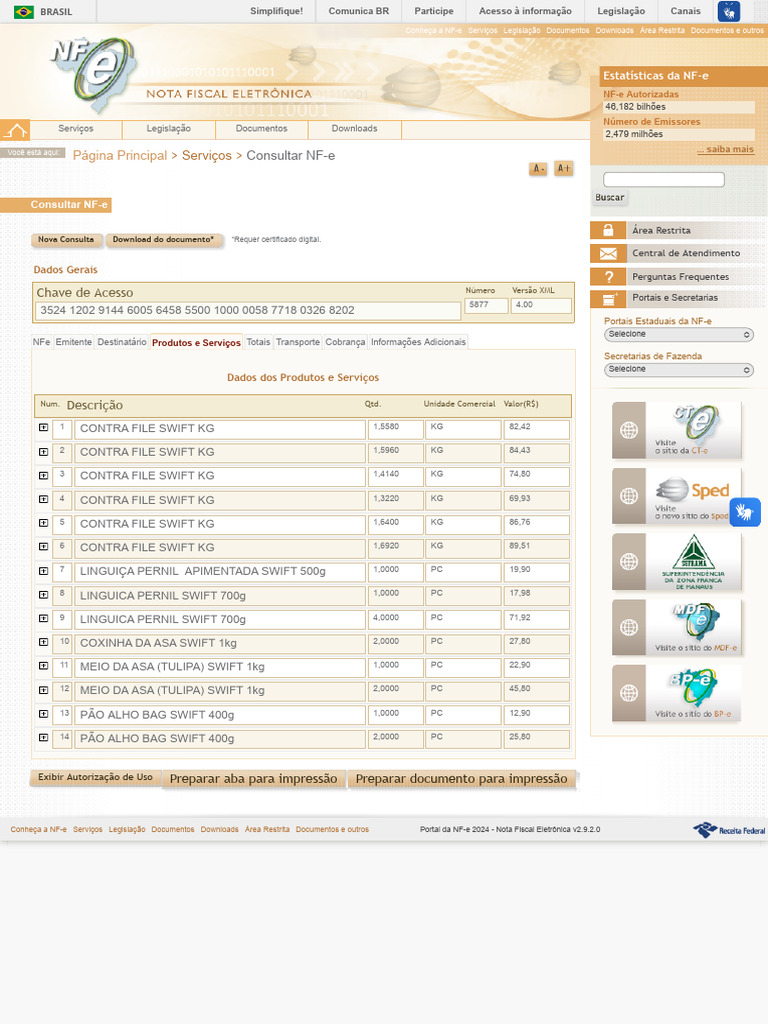
Task: Open Canais in top government bar
Action: pyautogui.click(x=686, y=11)
